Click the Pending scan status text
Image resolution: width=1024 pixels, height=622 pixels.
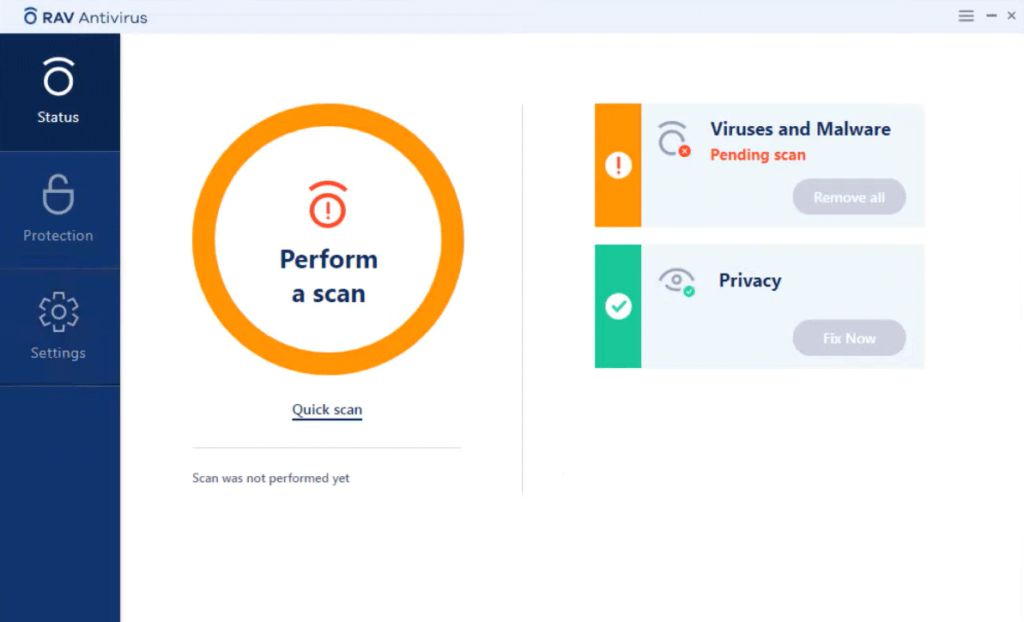click(757, 155)
